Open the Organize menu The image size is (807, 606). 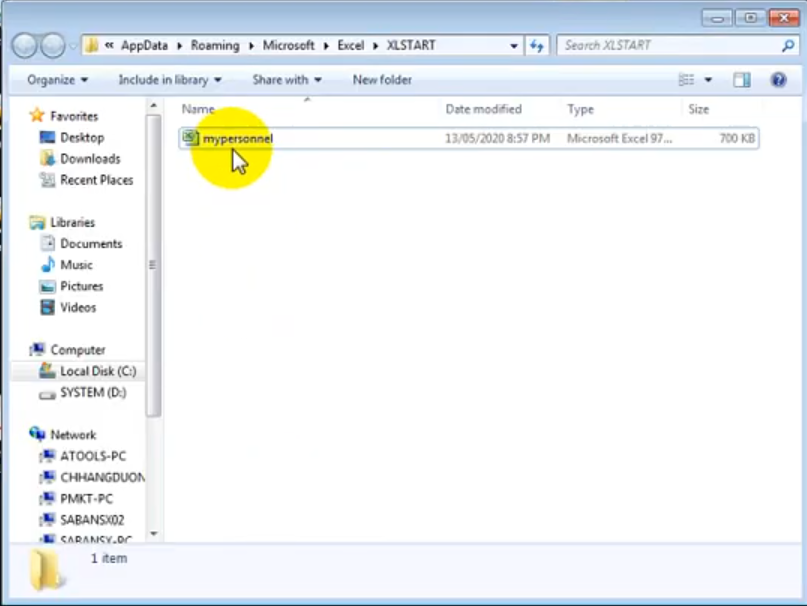pos(57,80)
